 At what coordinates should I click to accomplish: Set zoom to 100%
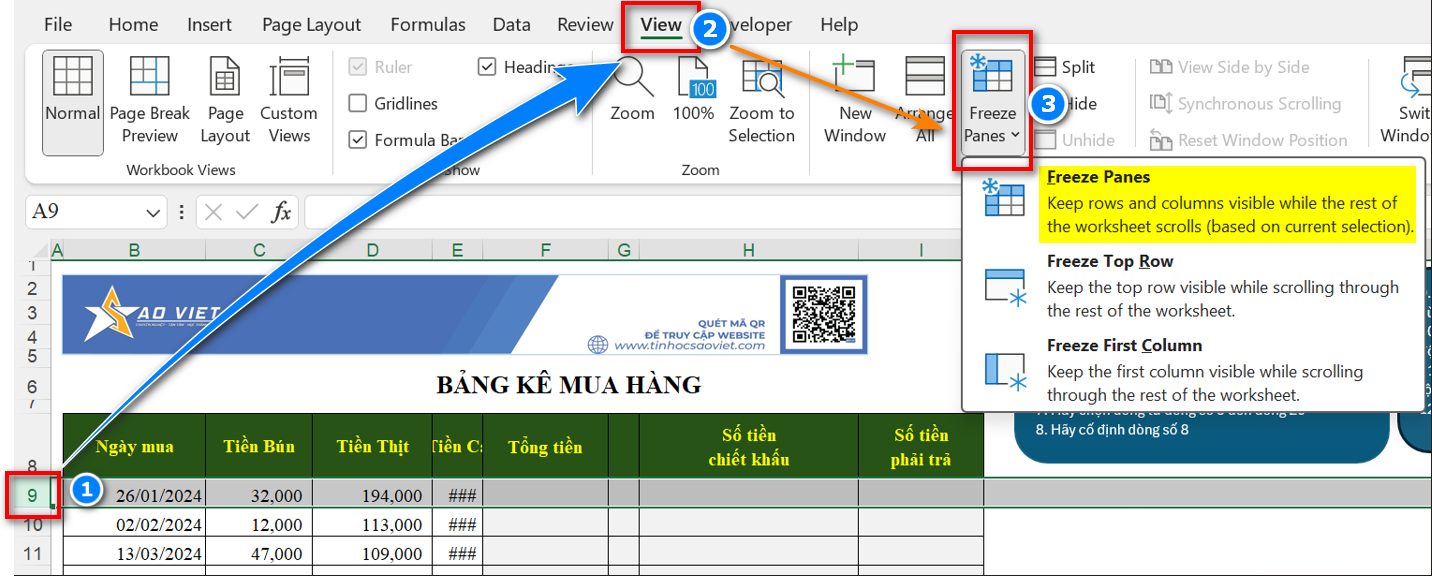click(x=694, y=78)
